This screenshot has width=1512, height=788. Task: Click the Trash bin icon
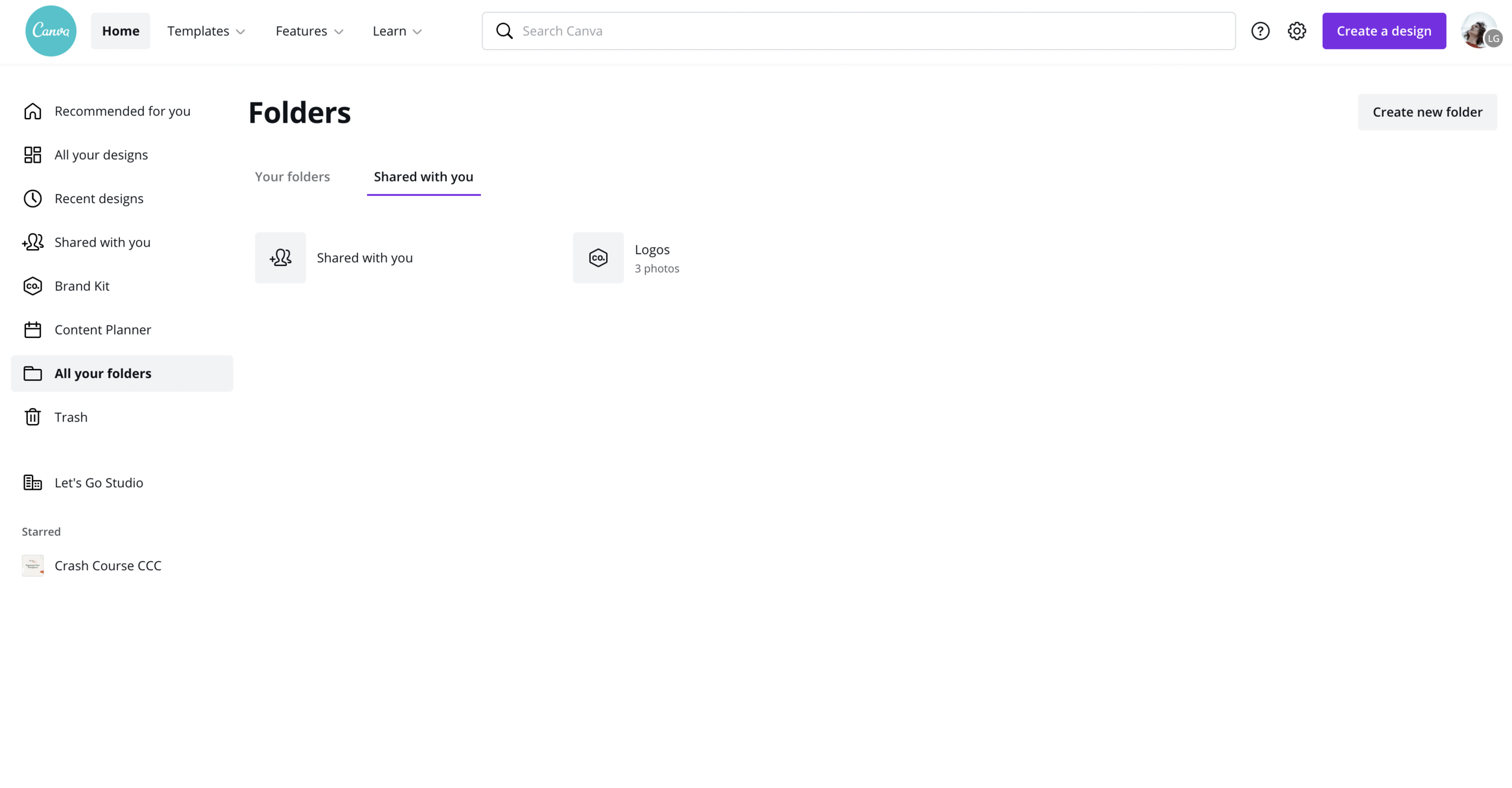coord(33,417)
